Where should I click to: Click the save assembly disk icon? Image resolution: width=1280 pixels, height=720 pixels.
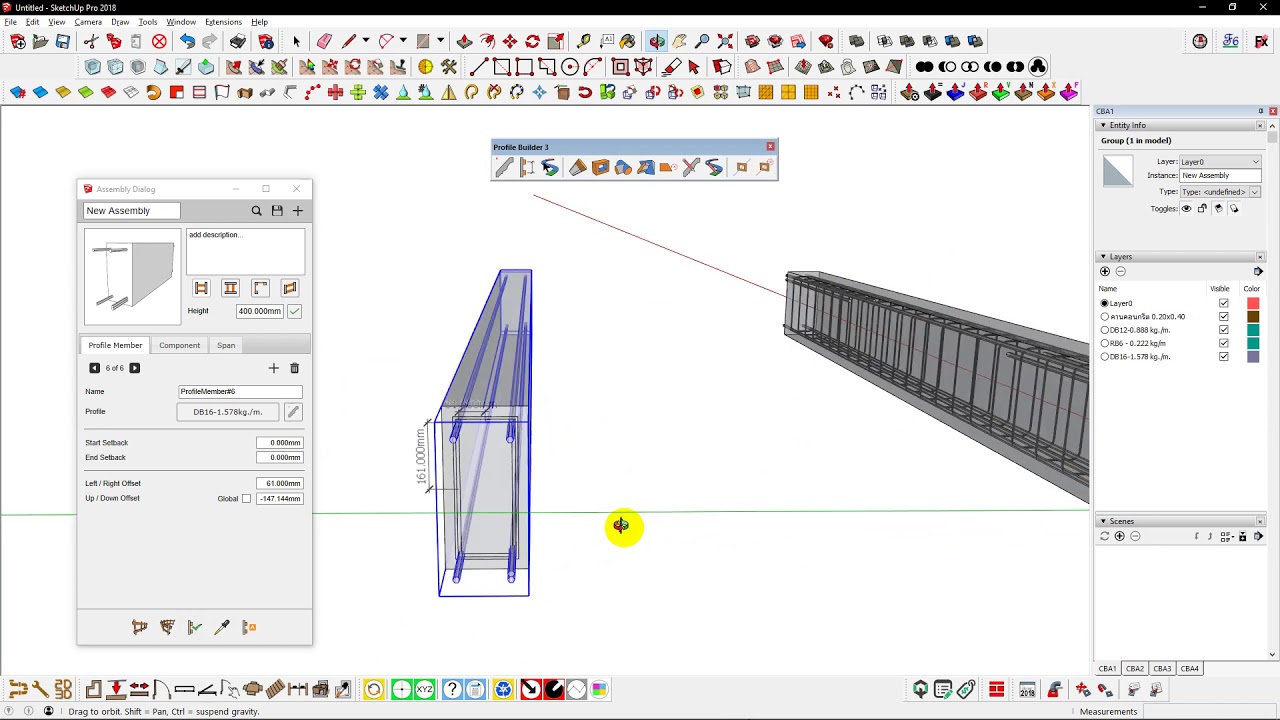coord(277,211)
